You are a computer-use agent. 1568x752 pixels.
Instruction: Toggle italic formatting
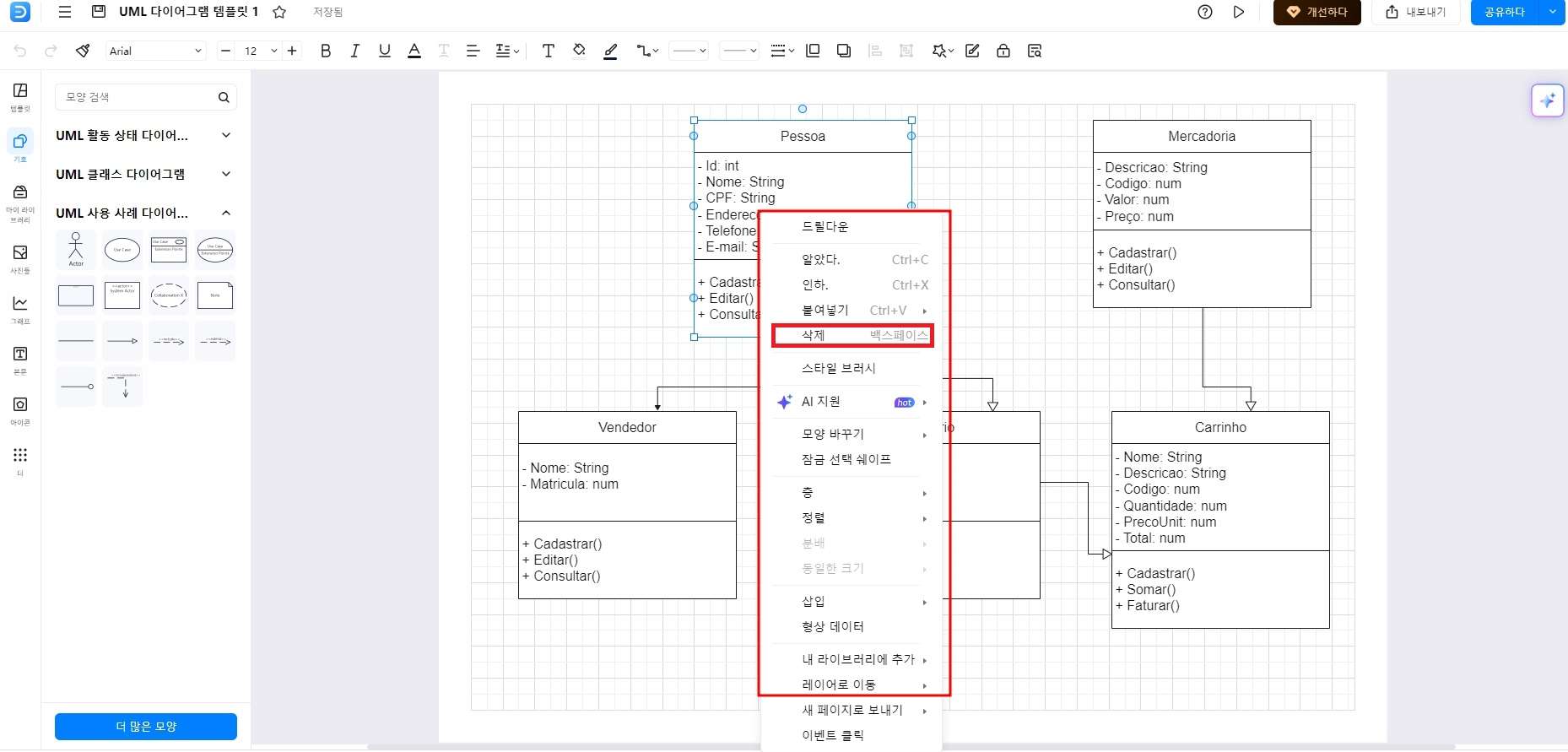point(354,51)
